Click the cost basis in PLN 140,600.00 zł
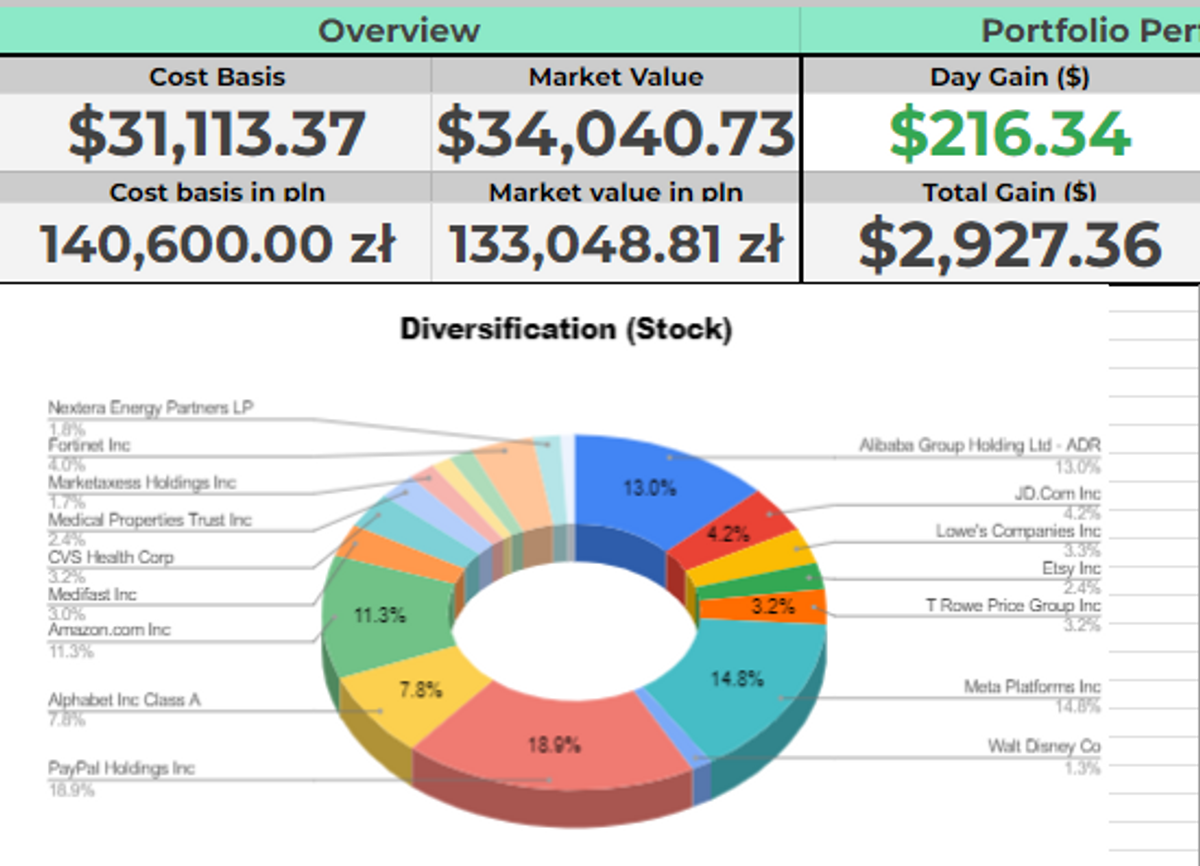1200x866 pixels. point(216,245)
